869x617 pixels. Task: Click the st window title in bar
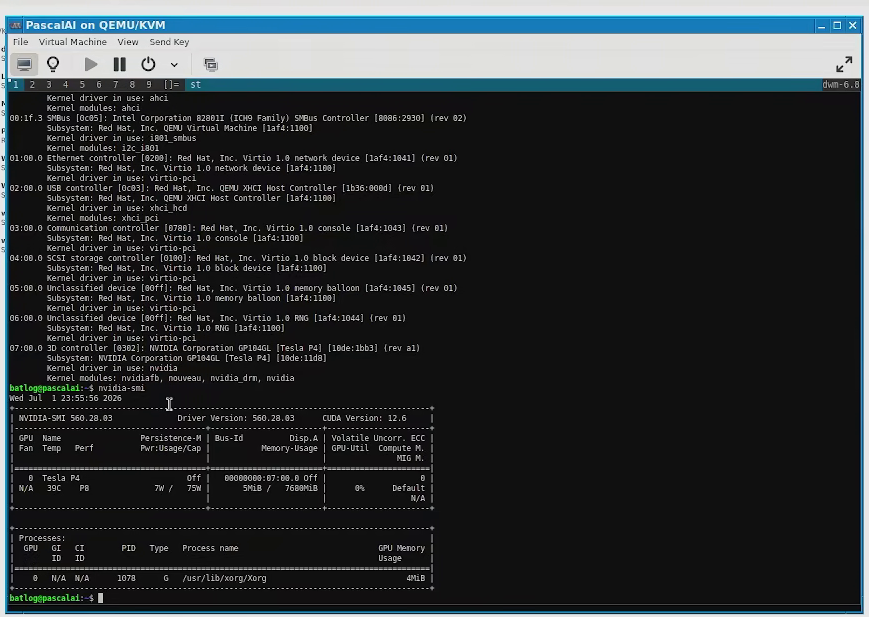196,85
